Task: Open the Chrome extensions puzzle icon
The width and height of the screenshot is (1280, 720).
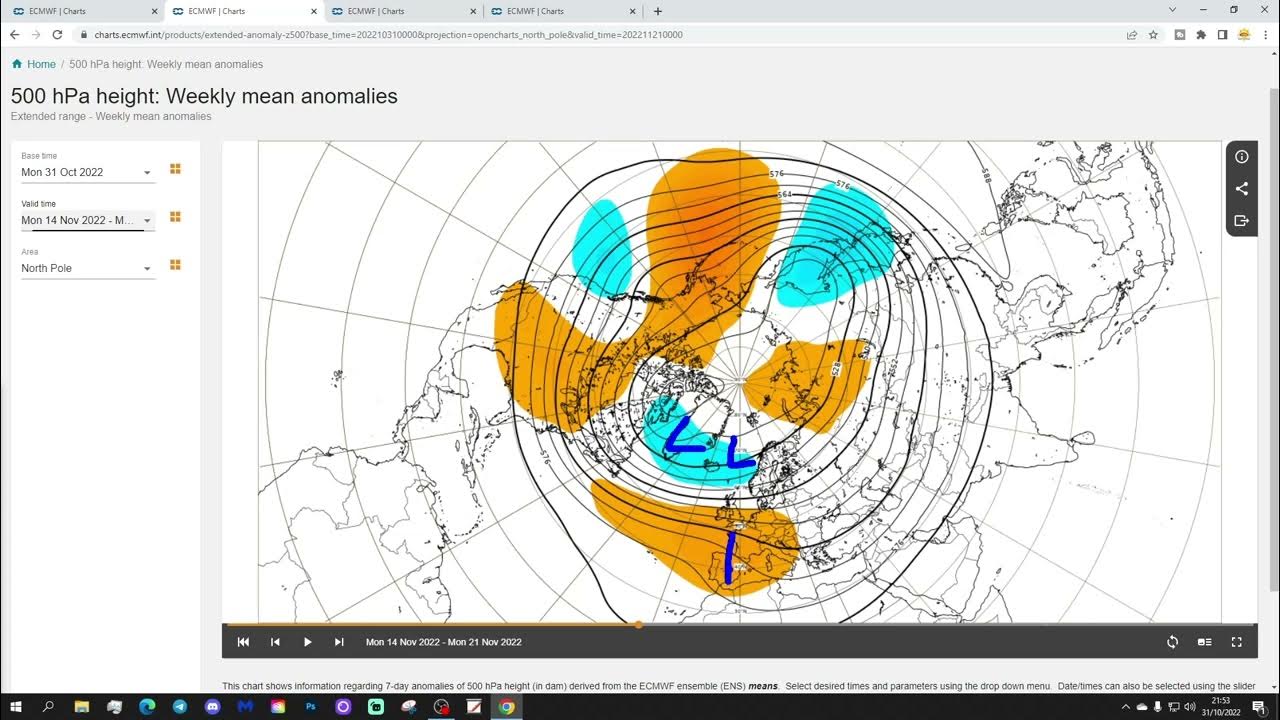Action: tap(1201, 34)
